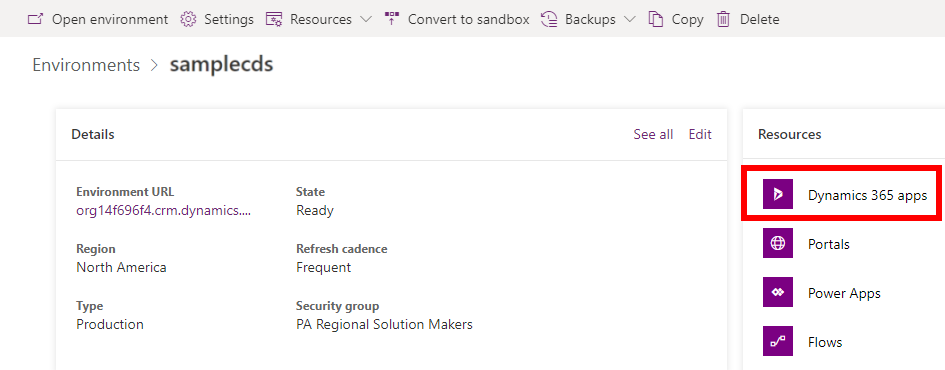The image size is (945, 370).
Task: Click the Refresh cadence field label
Action: click(x=342, y=249)
